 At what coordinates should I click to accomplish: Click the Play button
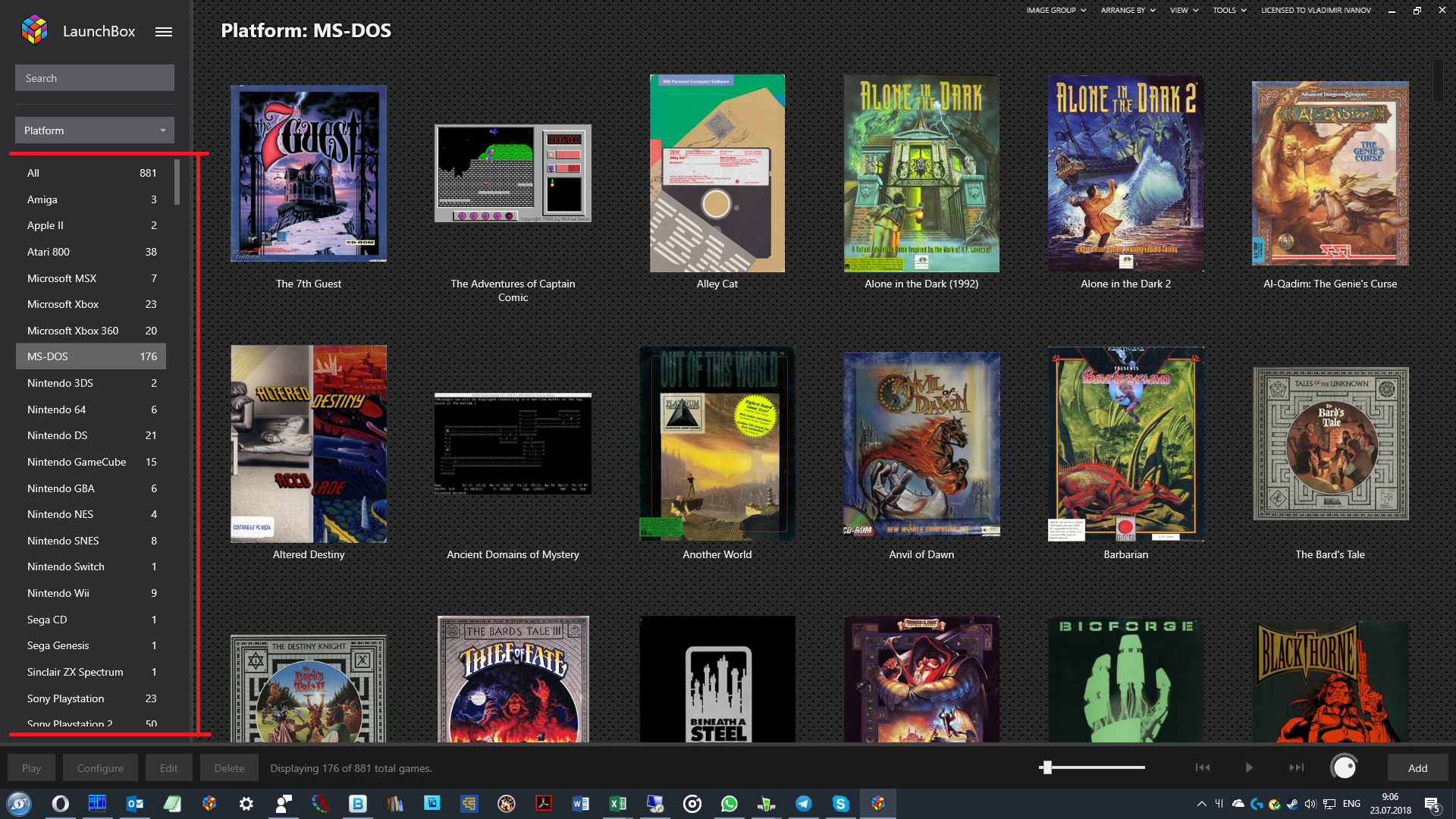(31, 768)
